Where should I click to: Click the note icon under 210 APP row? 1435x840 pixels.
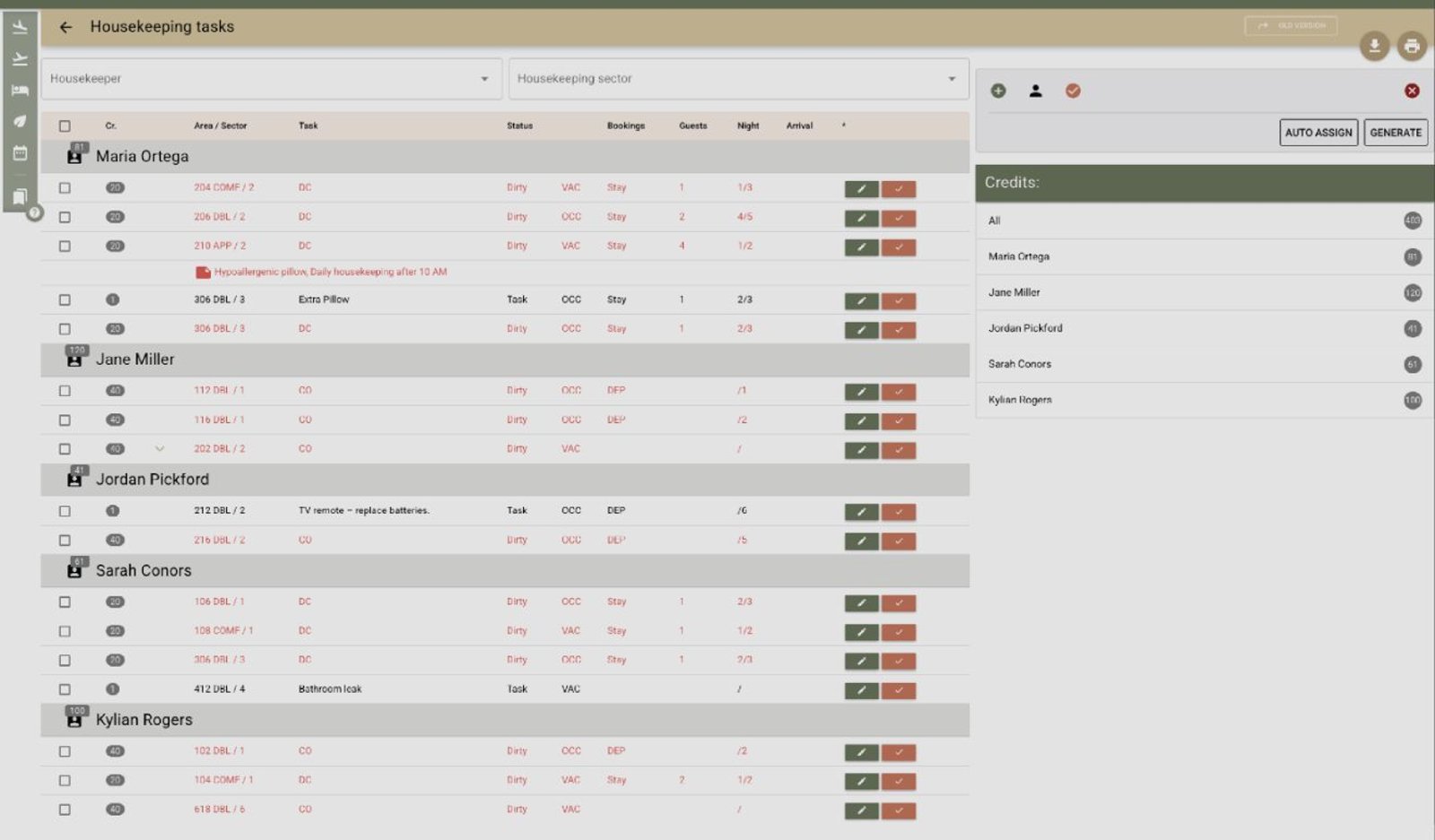coord(203,272)
